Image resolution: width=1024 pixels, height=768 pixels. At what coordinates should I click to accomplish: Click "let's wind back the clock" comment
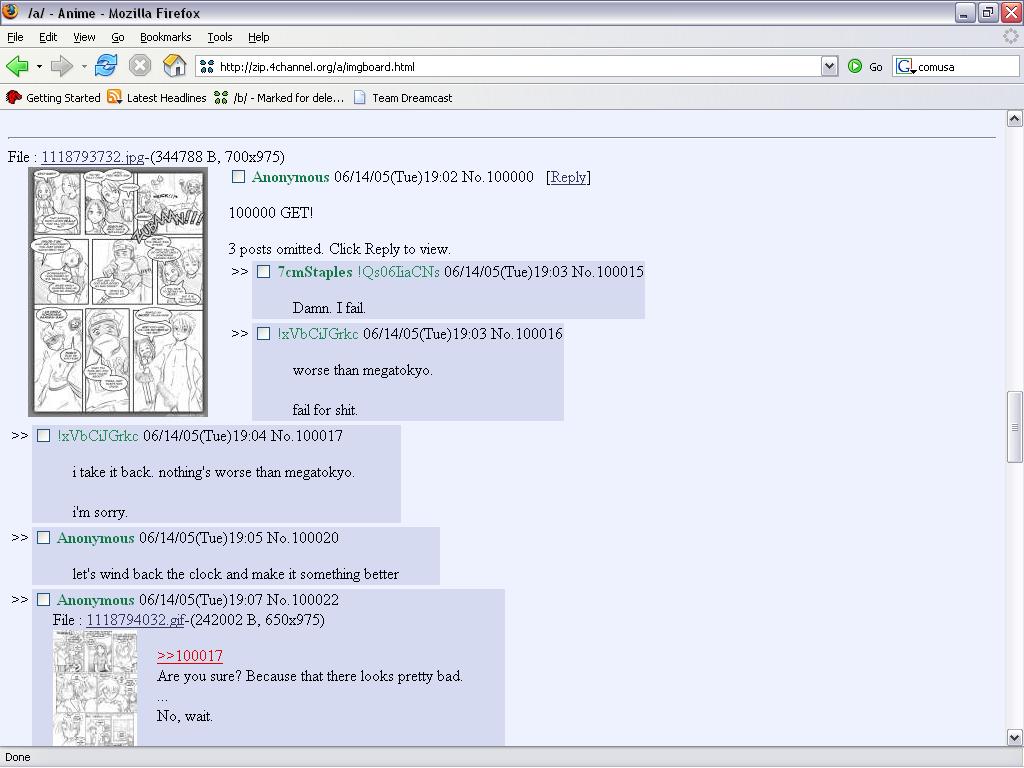click(x=236, y=574)
